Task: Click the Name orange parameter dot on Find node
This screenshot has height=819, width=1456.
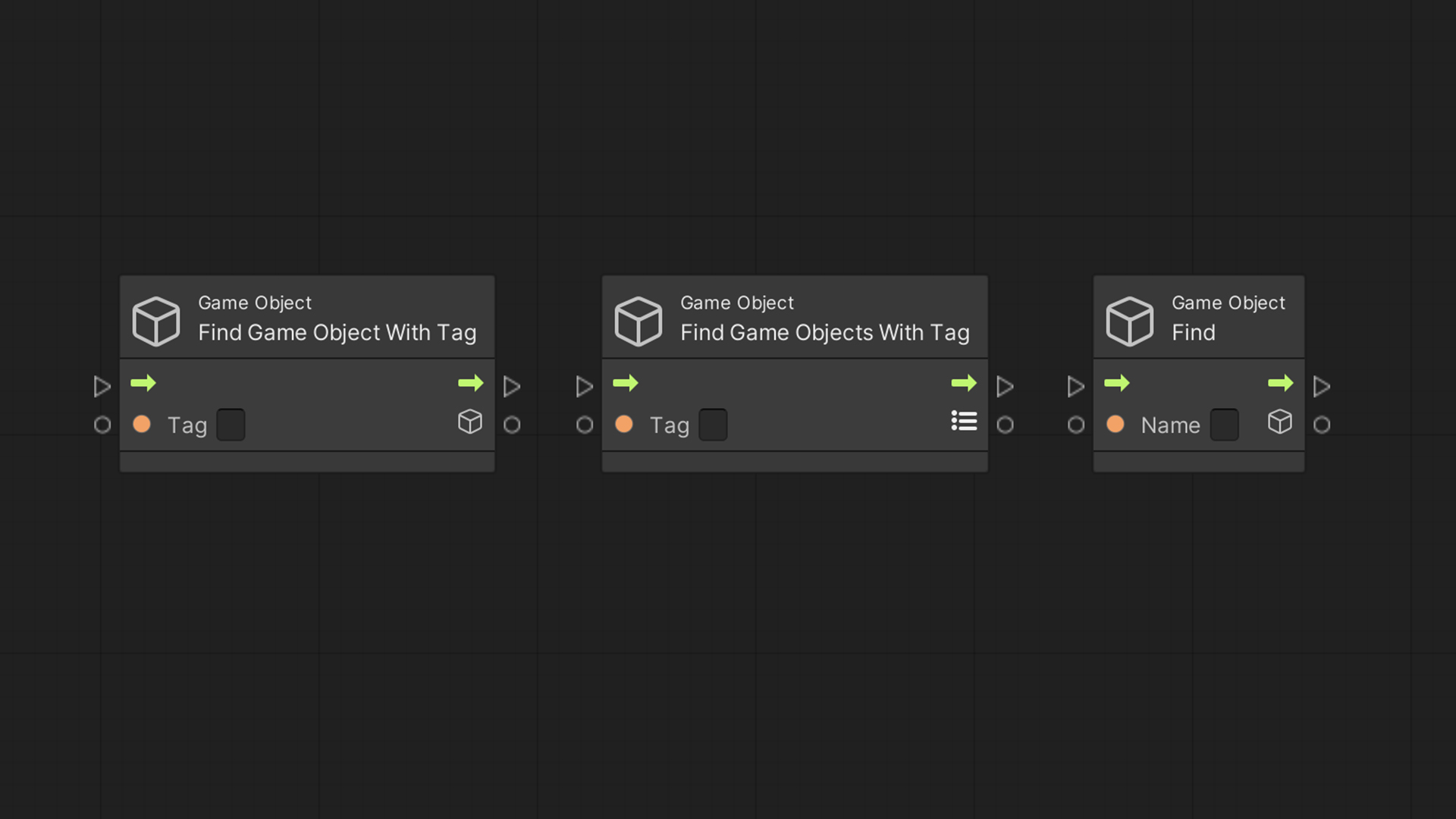Action: click(1117, 423)
